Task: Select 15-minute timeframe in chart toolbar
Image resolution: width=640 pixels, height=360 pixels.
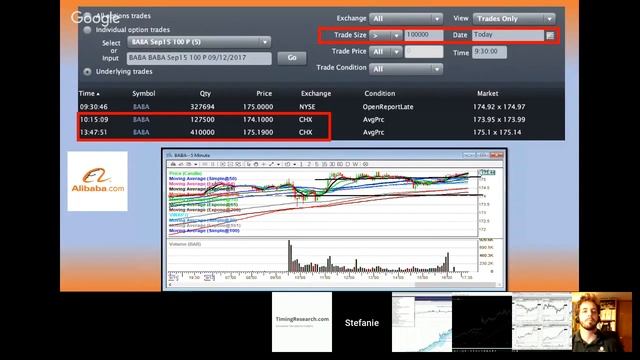Action: [324, 164]
